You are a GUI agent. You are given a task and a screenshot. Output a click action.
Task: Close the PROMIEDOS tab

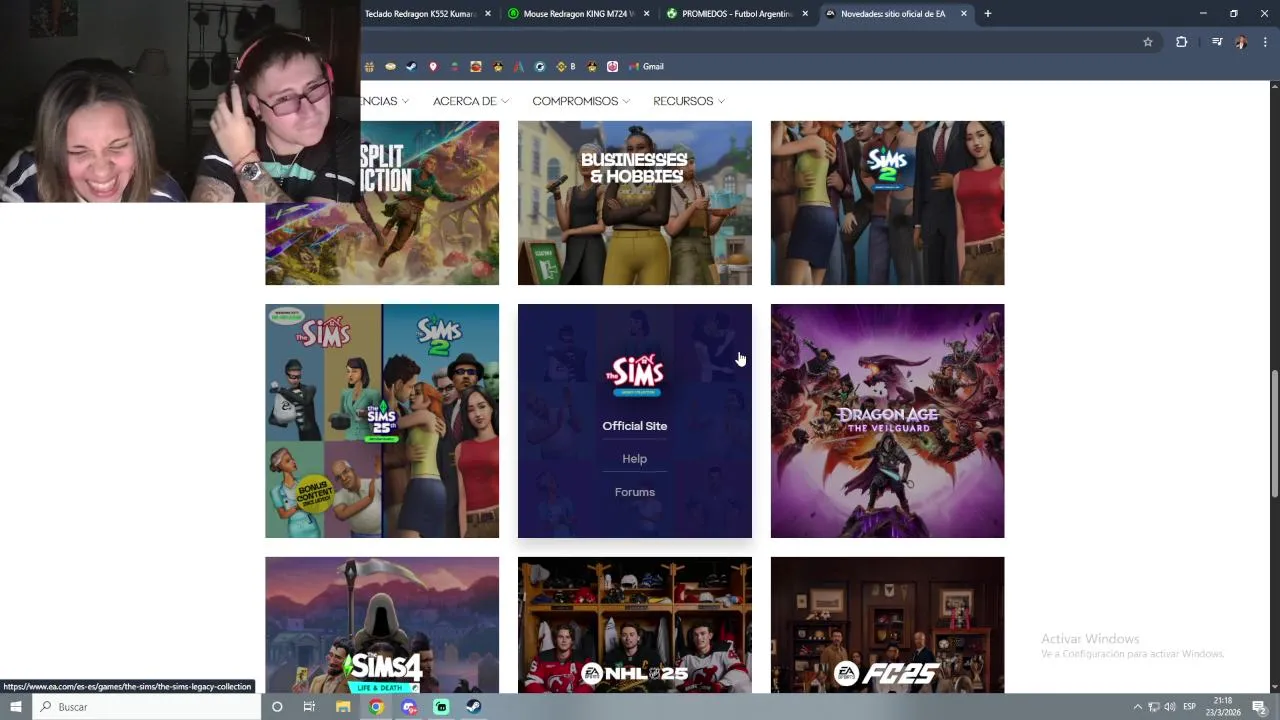[805, 14]
